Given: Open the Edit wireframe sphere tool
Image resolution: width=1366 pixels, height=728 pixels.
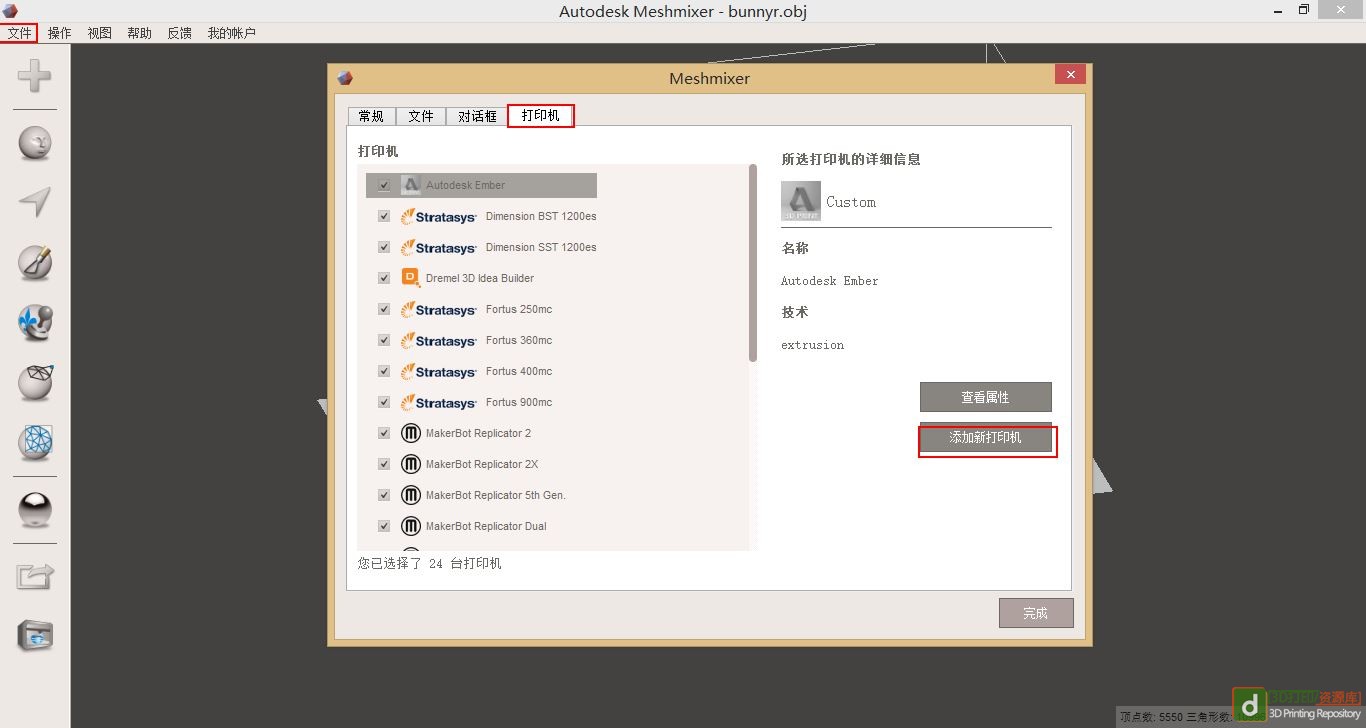Looking at the screenshot, I should pos(35,383).
